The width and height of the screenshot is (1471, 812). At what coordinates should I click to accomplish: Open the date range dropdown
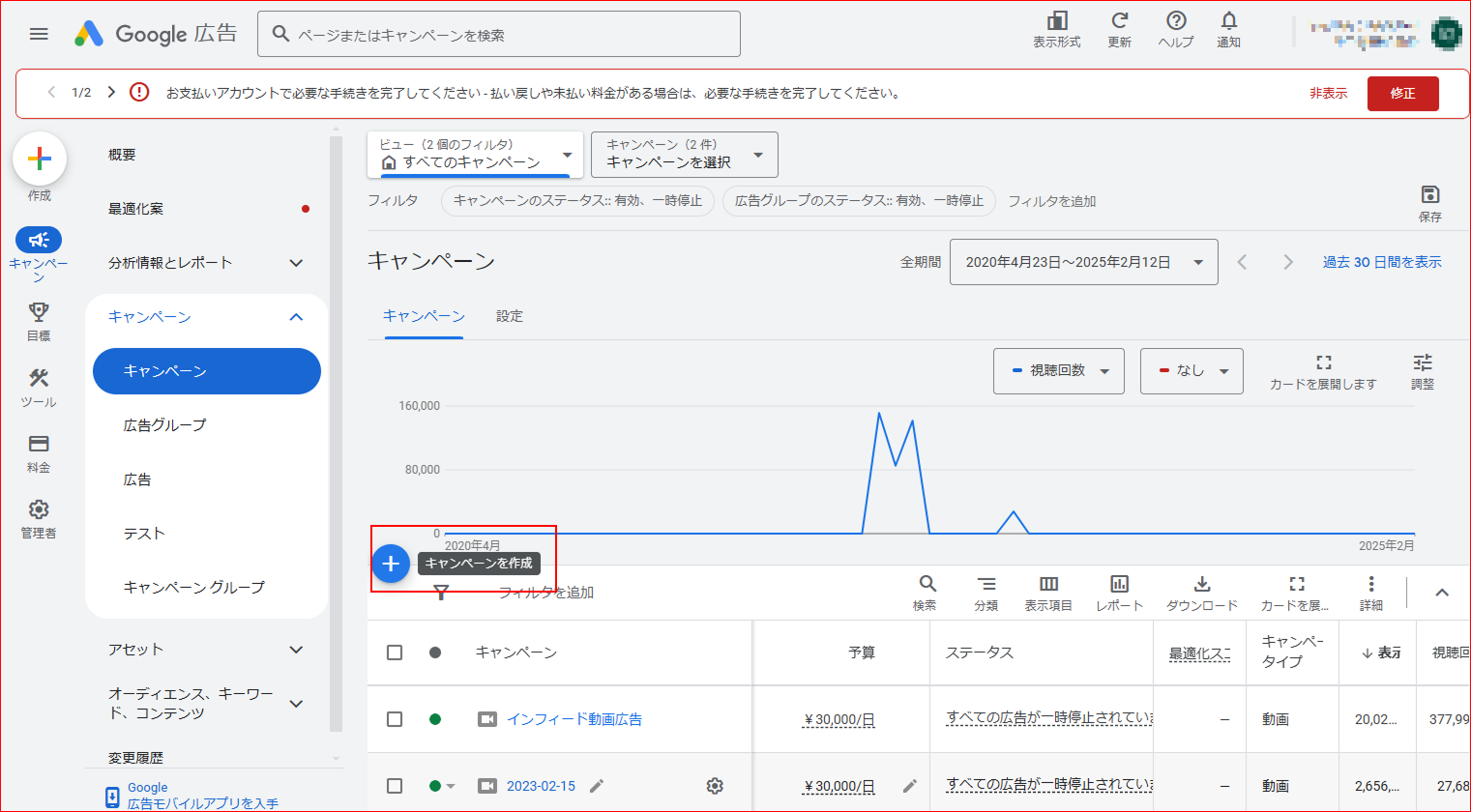[x=1084, y=262]
